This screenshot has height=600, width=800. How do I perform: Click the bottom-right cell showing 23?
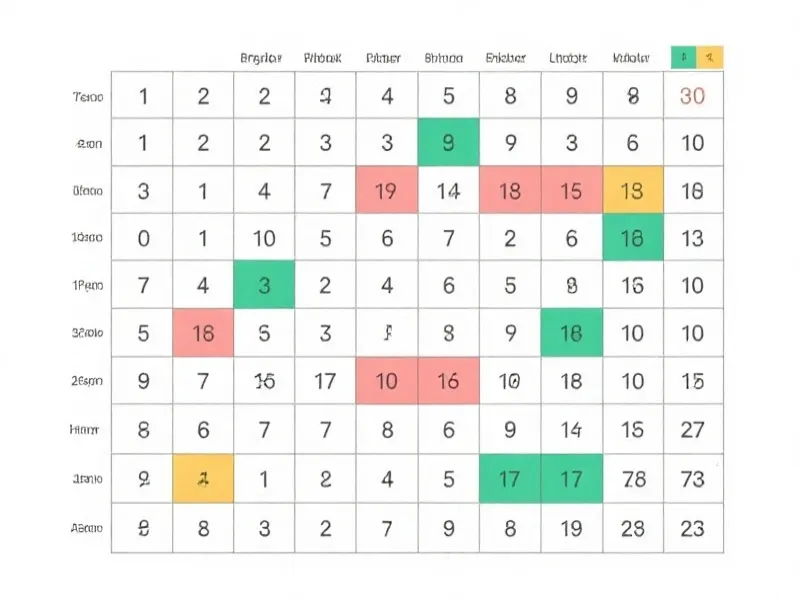click(693, 528)
